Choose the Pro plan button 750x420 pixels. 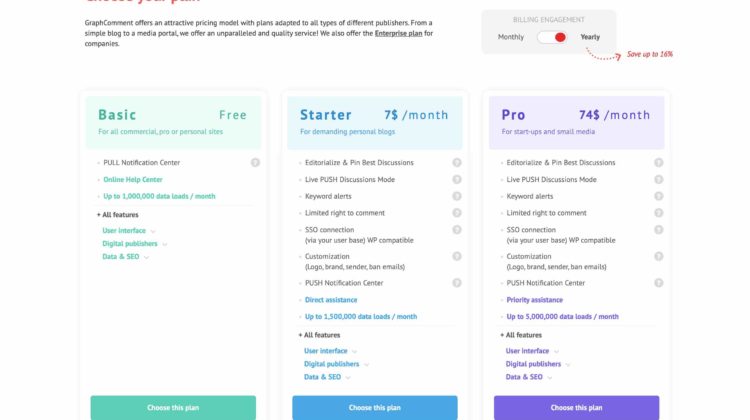pyautogui.click(x=576, y=408)
